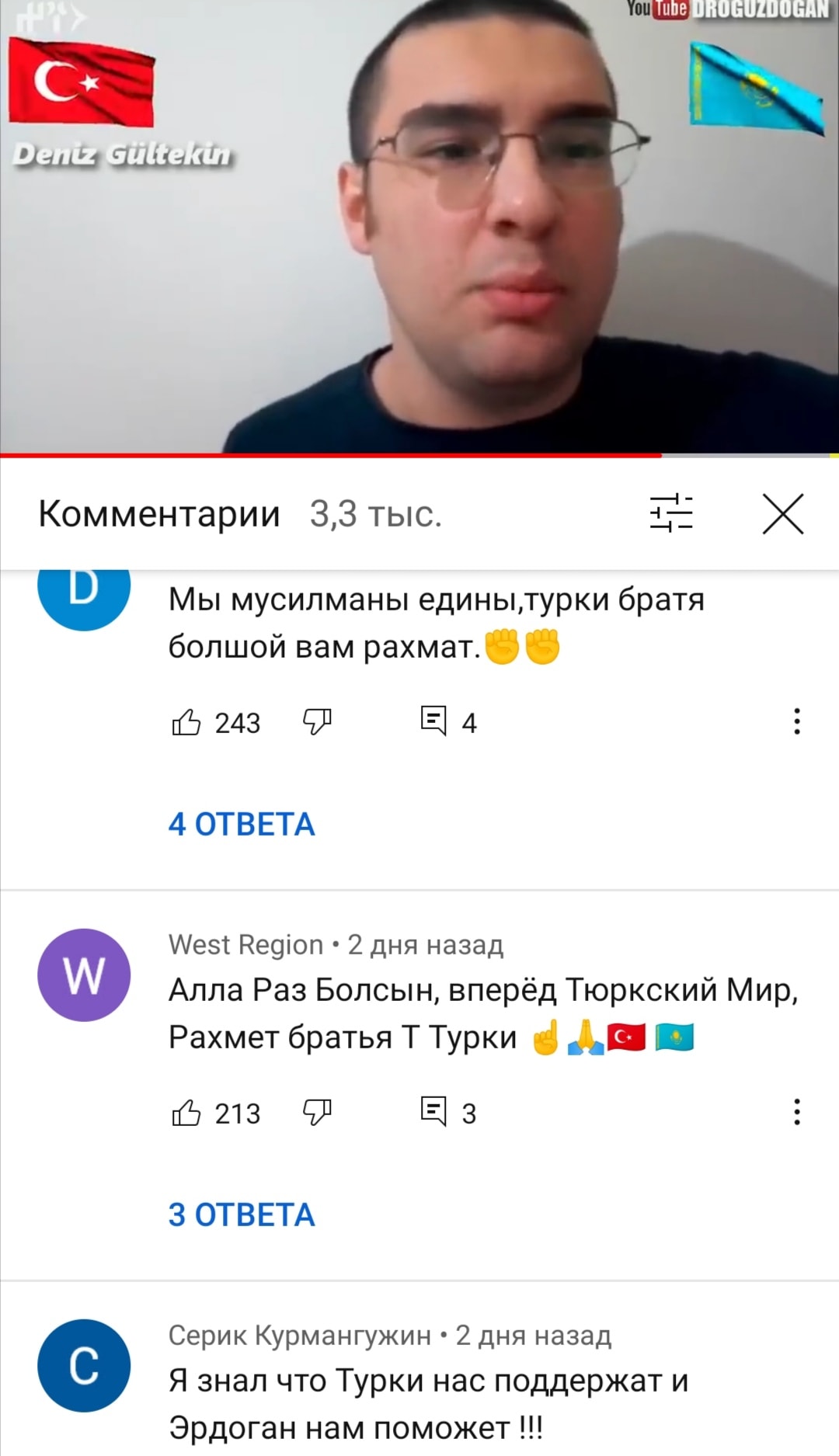Close the comments panel with X
Screen dimensions: 839x1456
coord(782,513)
